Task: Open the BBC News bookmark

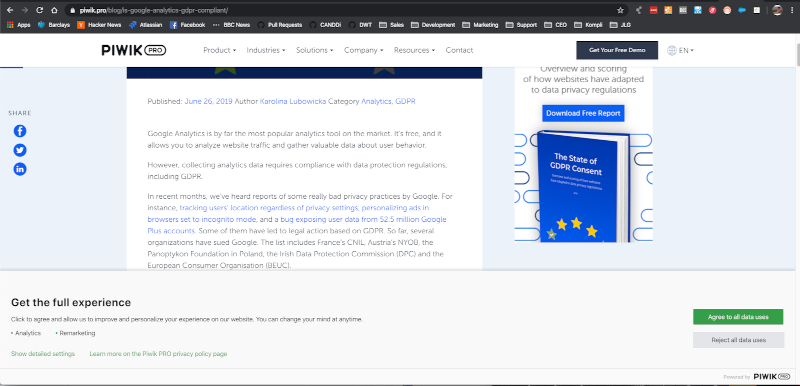Action: point(232,24)
